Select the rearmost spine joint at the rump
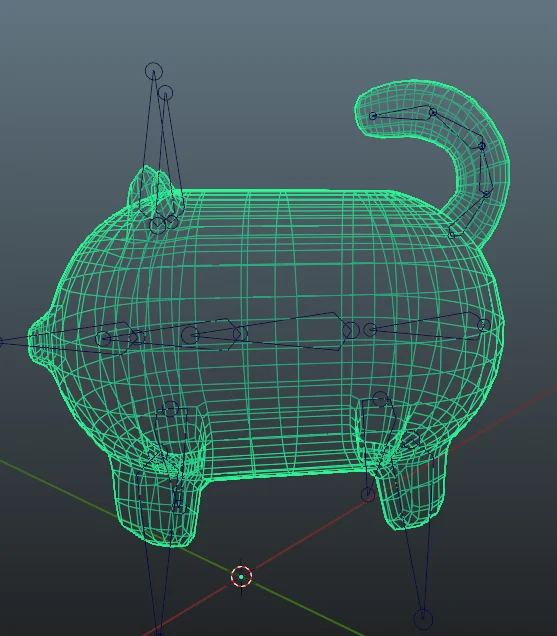The image size is (557, 636). (x=484, y=325)
